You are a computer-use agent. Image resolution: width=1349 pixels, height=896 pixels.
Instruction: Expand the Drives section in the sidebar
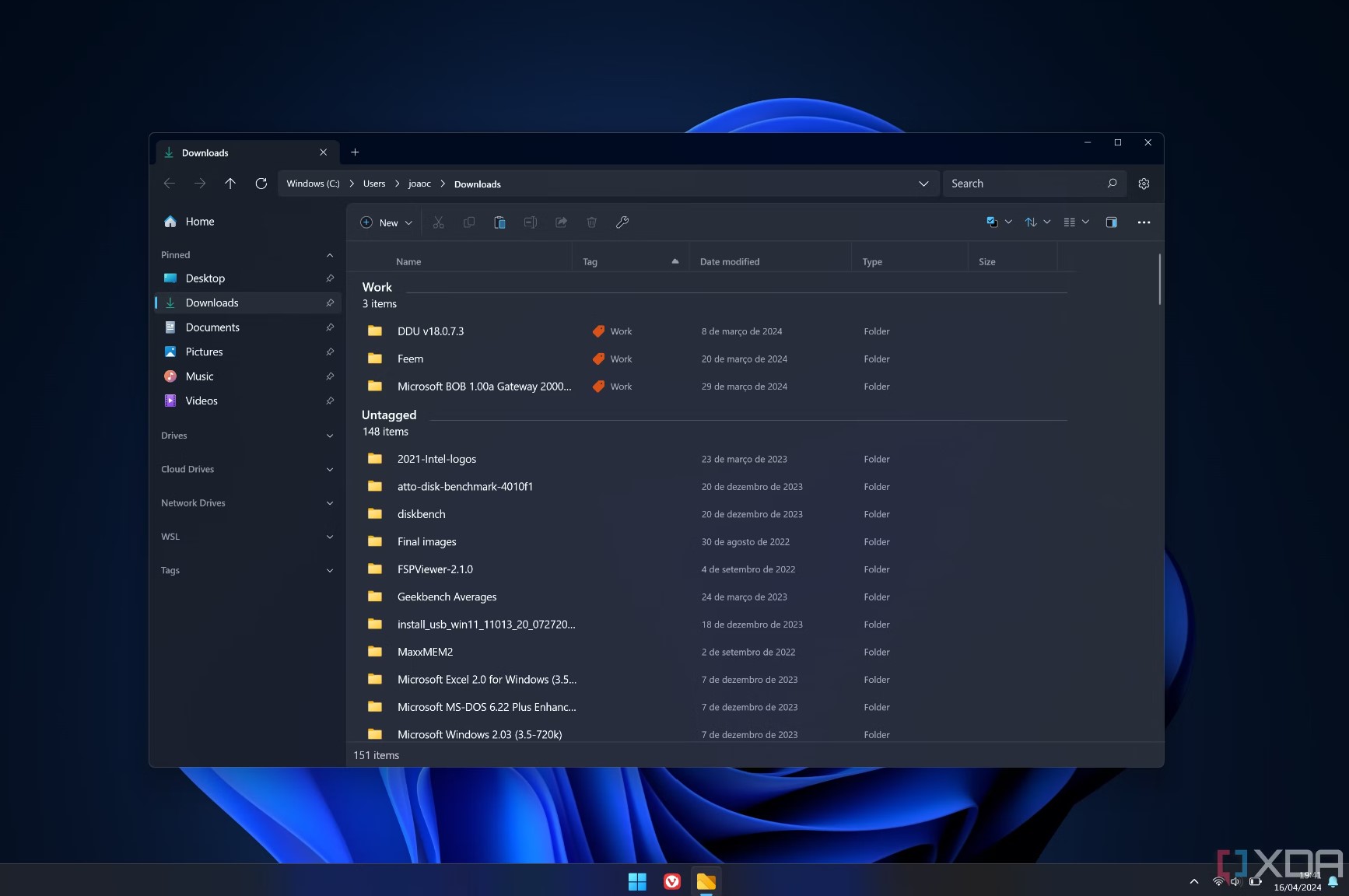[x=330, y=436]
